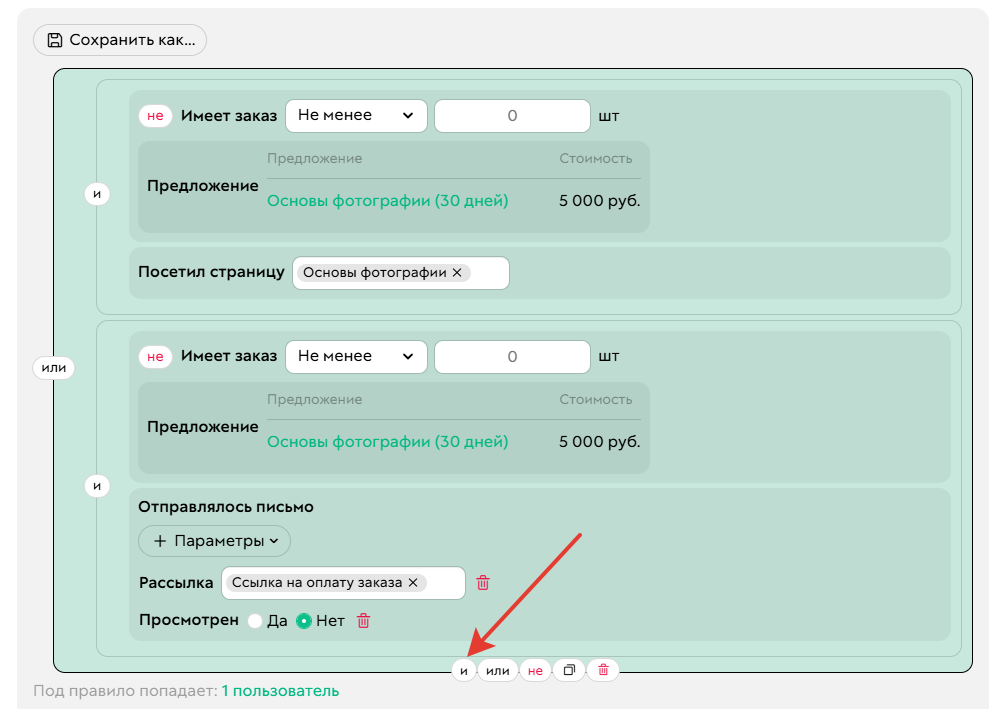Open first Основы фотографии (30 дней) offer link
This screenshot has height=709, width=1006.
[x=387, y=201]
